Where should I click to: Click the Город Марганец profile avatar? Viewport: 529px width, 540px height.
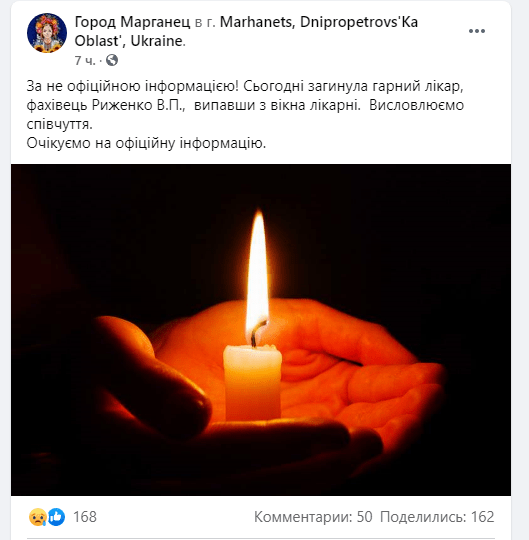tap(47, 33)
